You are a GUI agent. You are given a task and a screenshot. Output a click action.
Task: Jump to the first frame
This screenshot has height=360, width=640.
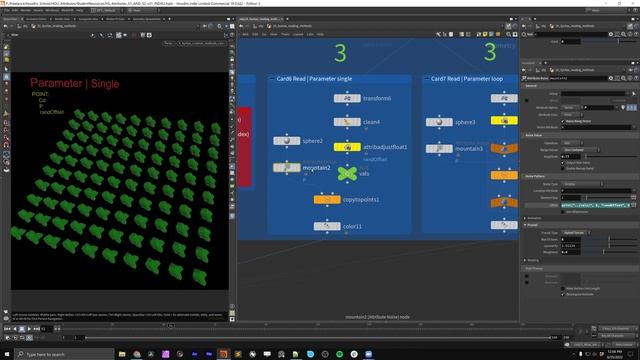tap(7, 329)
